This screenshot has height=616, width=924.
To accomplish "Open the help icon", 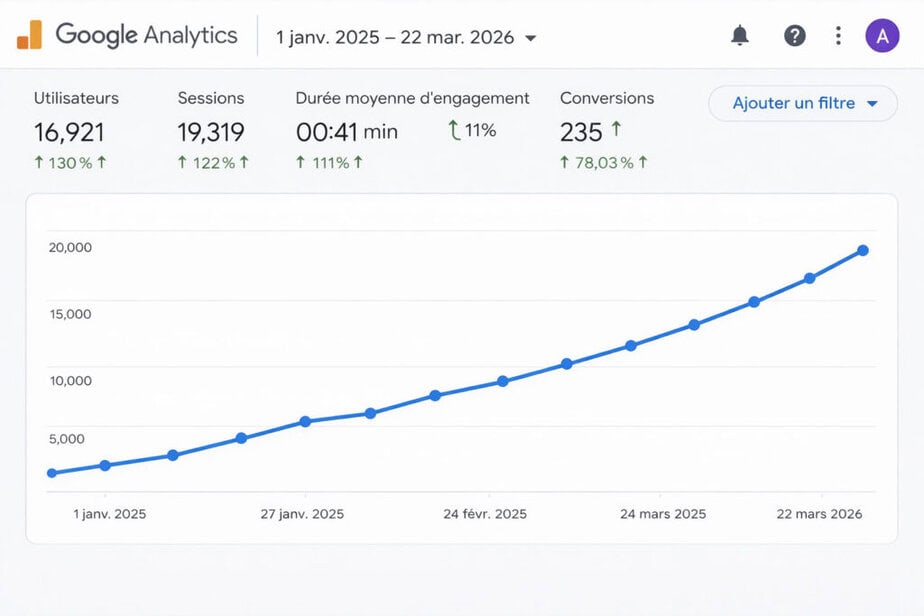I will point(794,35).
